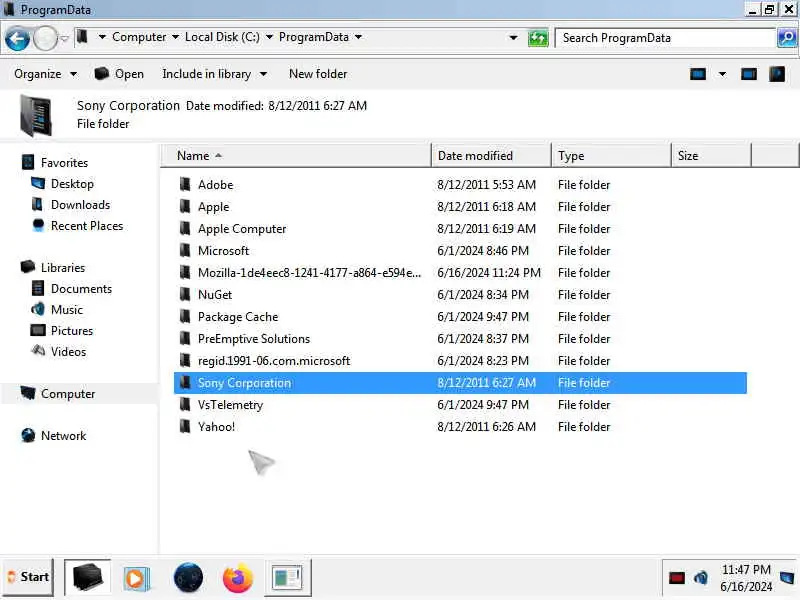Click the last taskbar window button

tap(288, 577)
